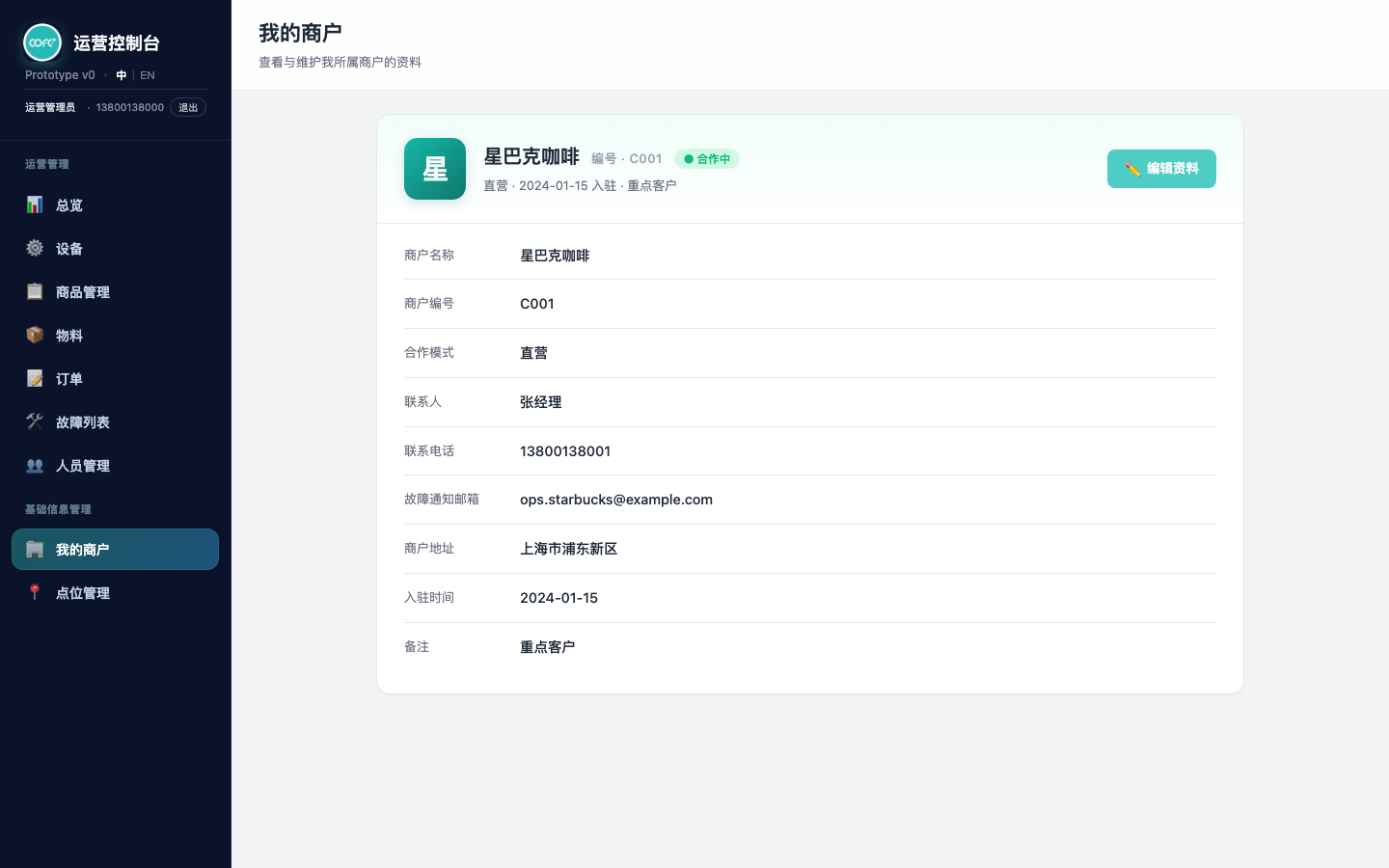
Task: Click the Prototype v0 version label
Action: 60,75
